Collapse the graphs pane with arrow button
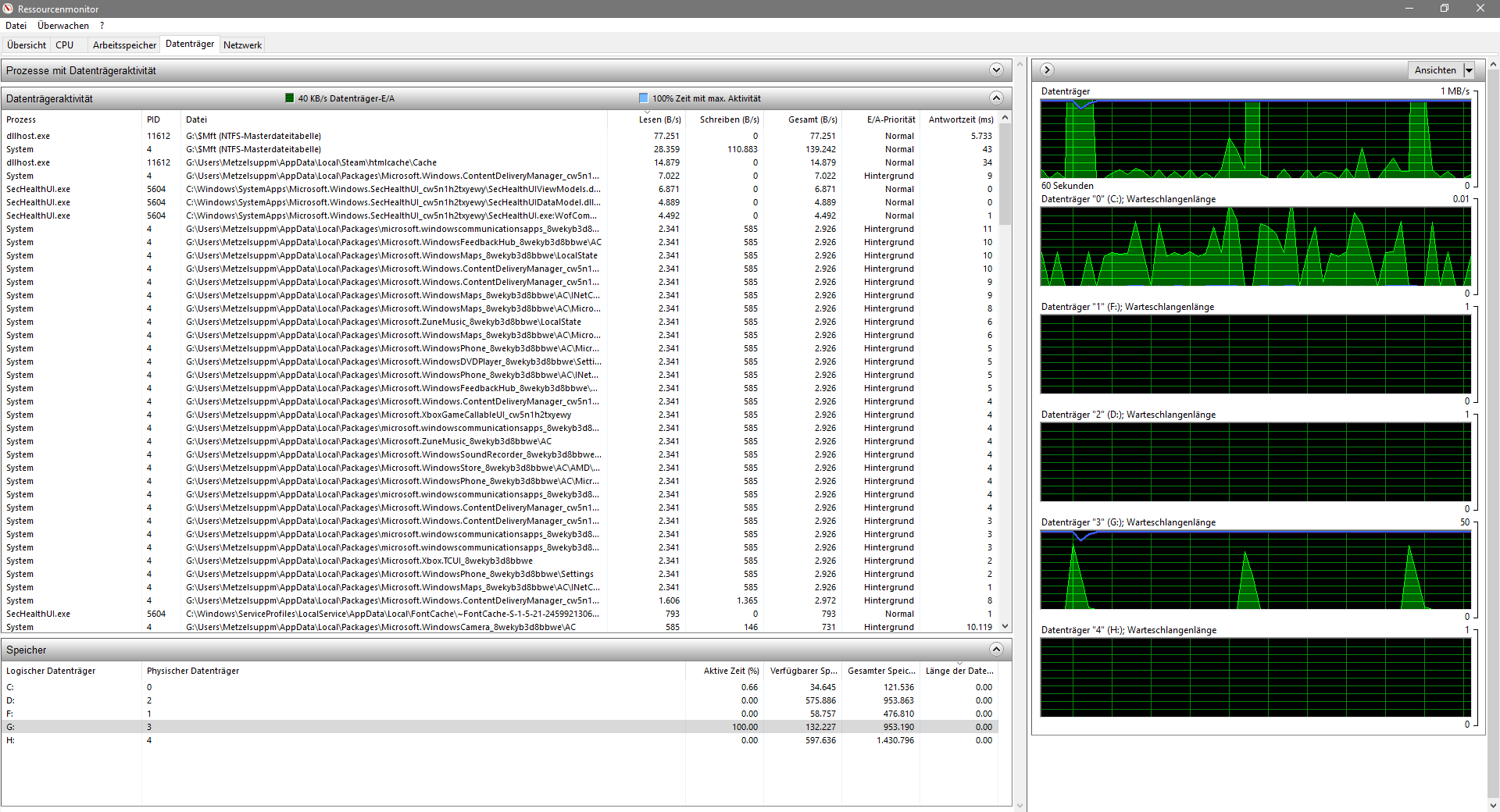Image resolution: width=1500 pixels, height=812 pixels. (1048, 70)
